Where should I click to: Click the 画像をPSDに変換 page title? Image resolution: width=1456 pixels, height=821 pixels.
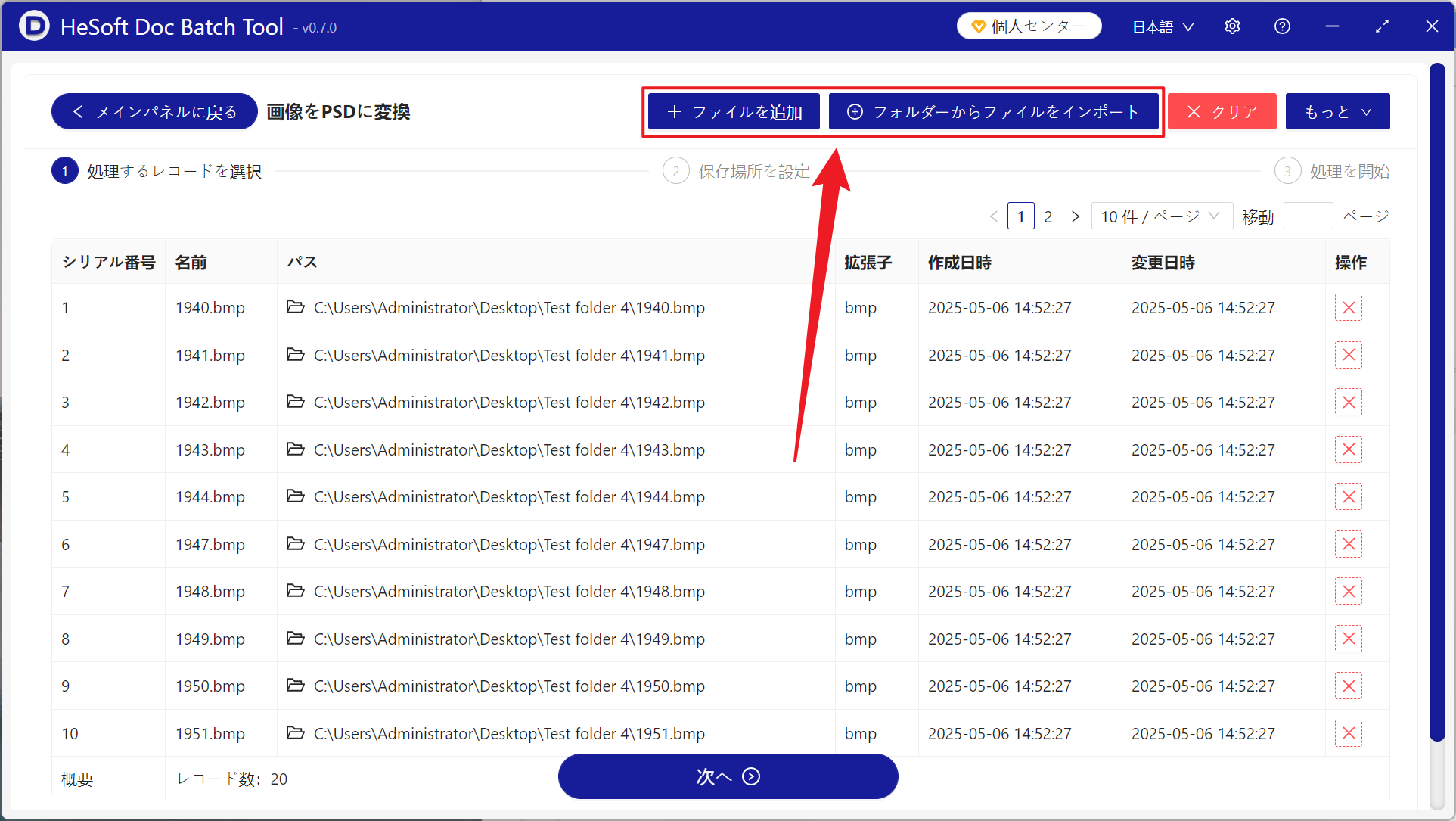coord(338,111)
